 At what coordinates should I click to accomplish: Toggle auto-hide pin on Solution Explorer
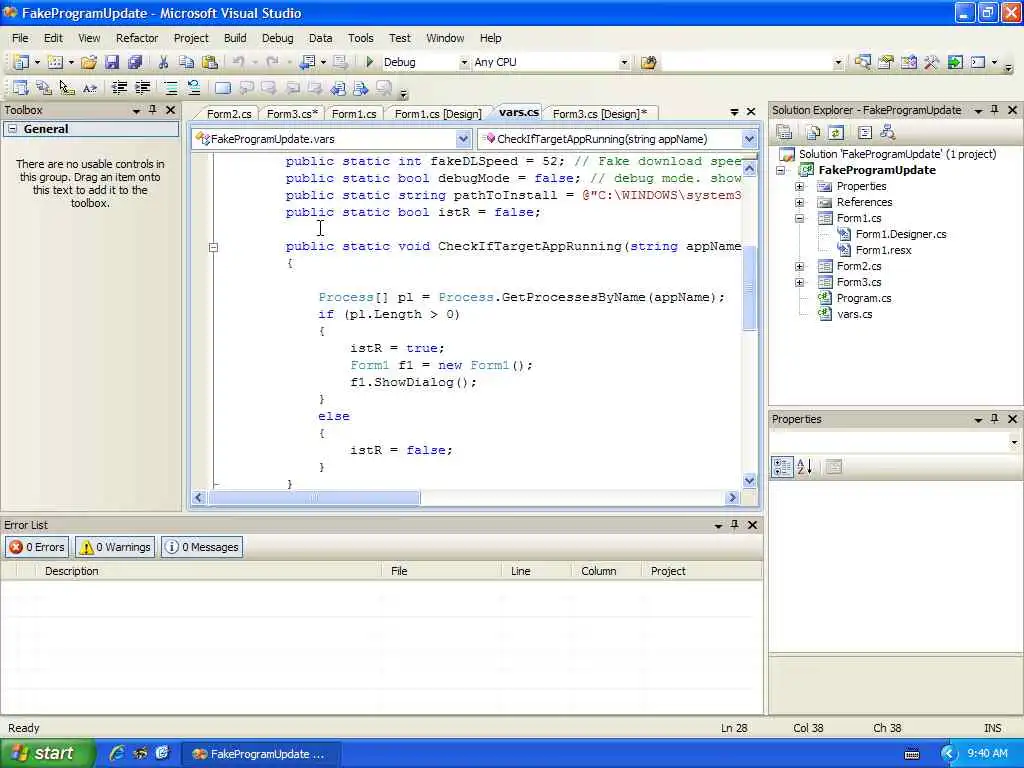click(995, 110)
